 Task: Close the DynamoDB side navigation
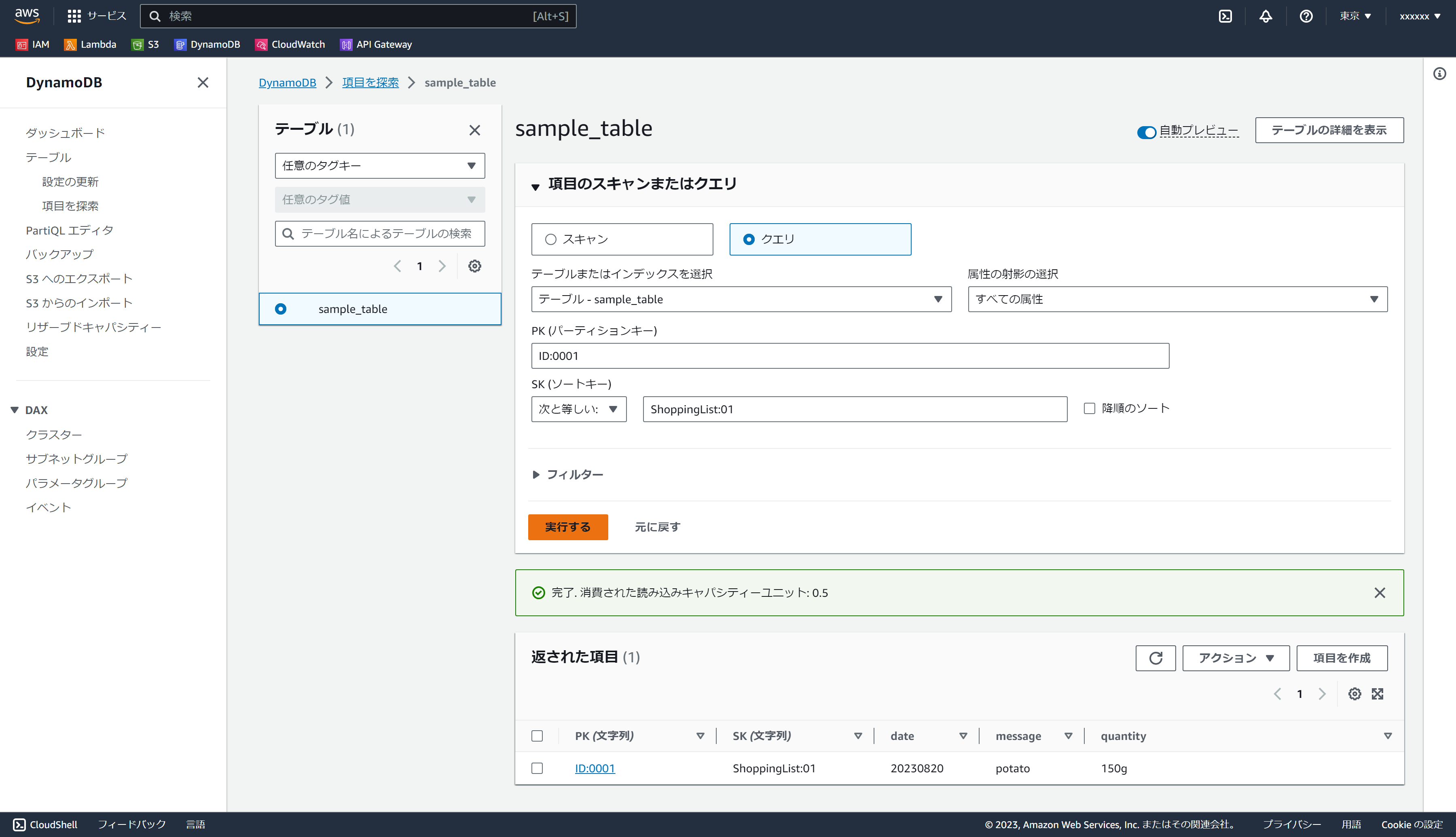pyautogui.click(x=202, y=82)
